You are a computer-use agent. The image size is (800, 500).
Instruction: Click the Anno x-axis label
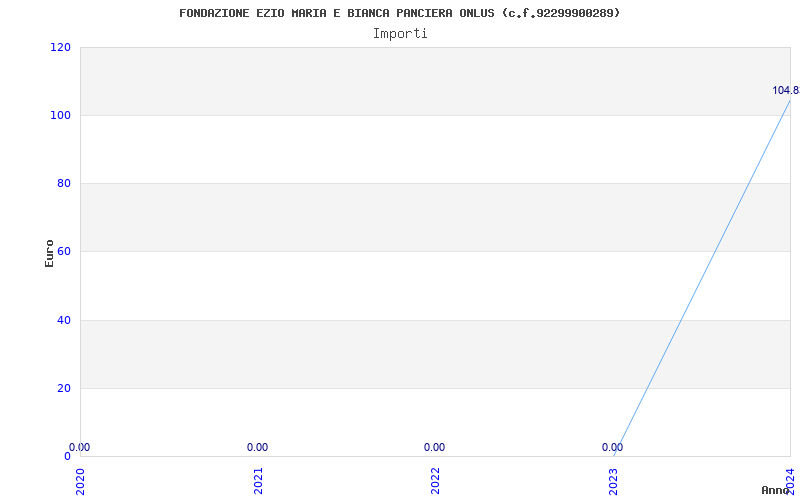pyautogui.click(x=774, y=490)
